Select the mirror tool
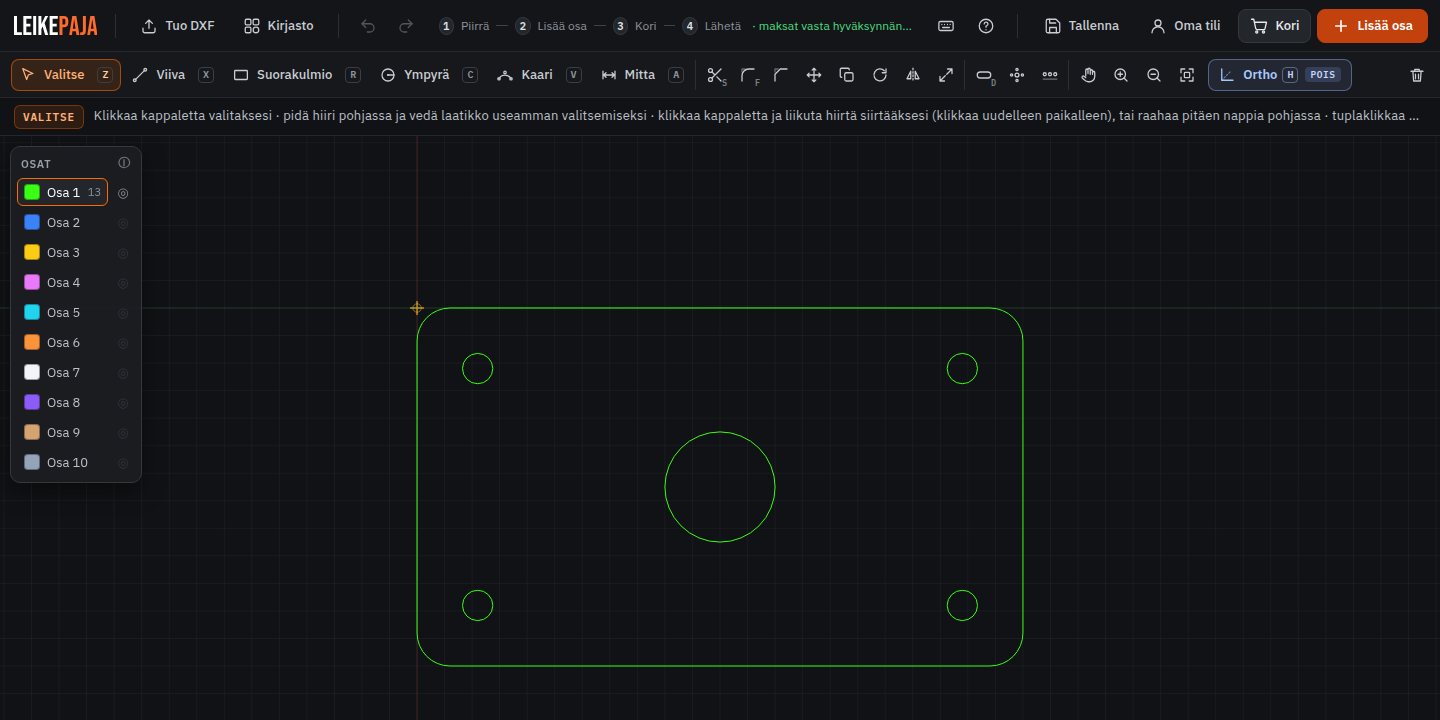The height and width of the screenshot is (720, 1440). (x=913, y=75)
